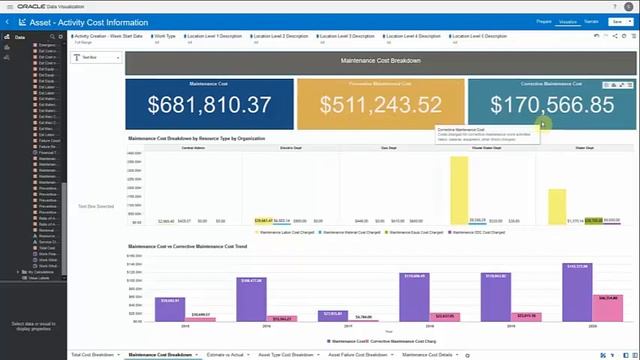Screen dimensions: 640x360
Task: Switch to the Prepare view
Action: point(544,22)
